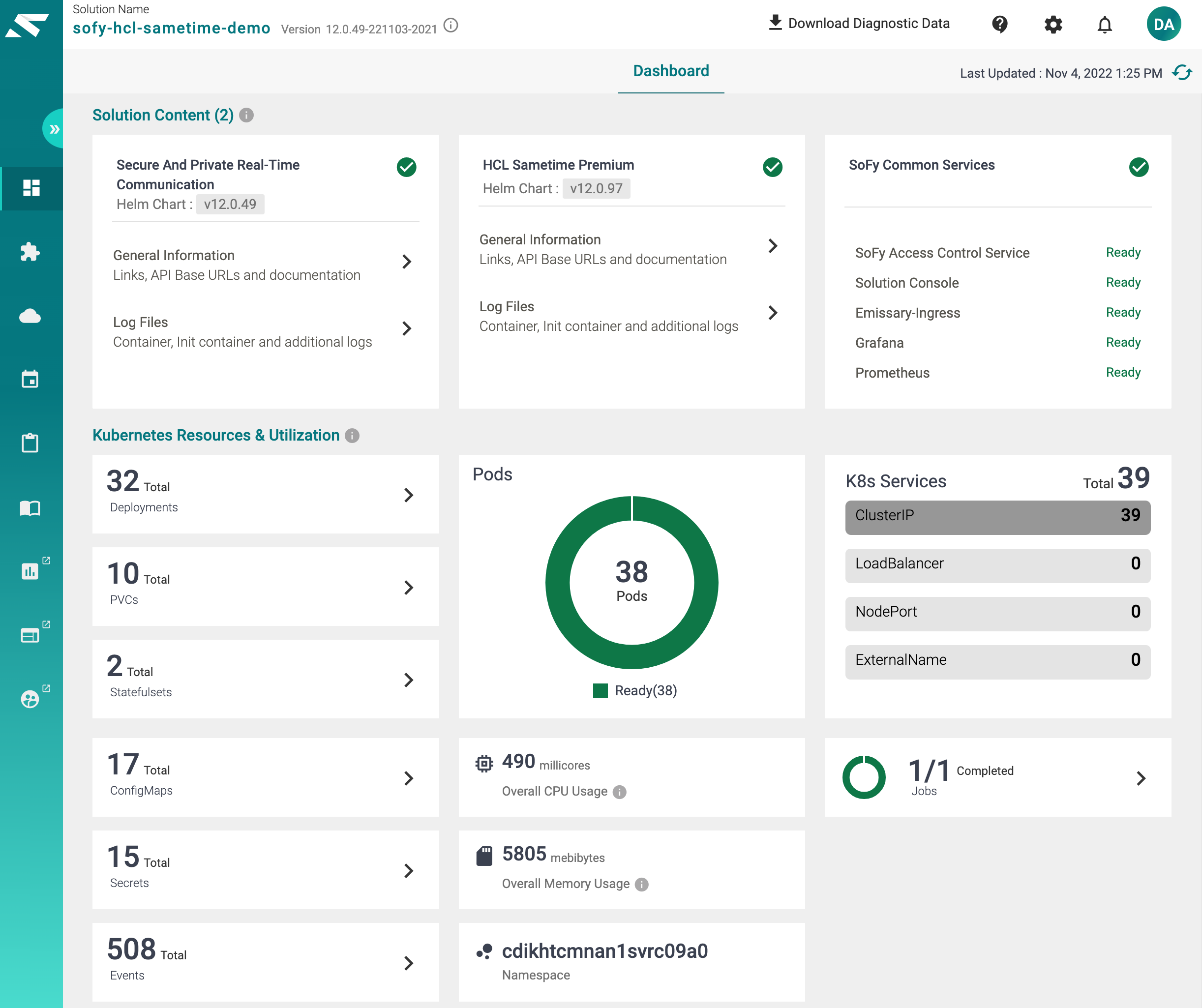The width and height of the screenshot is (1202, 1008).
Task: Open the puzzle piece extensions icon in sidebar
Action: click(x=30, y=252)
